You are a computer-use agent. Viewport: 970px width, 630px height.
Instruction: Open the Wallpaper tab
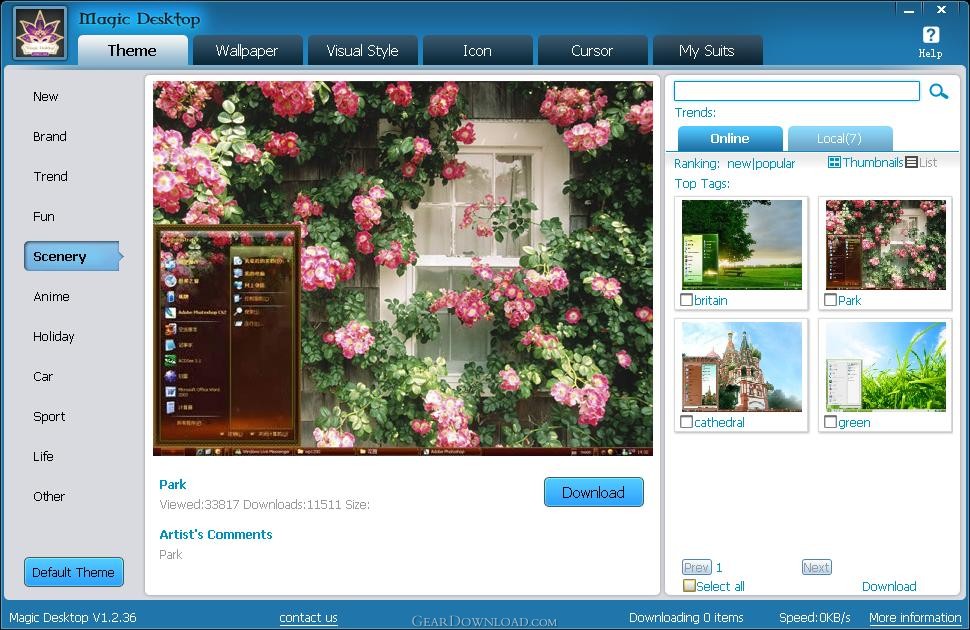pyautogui.click(x=247, y=51)
